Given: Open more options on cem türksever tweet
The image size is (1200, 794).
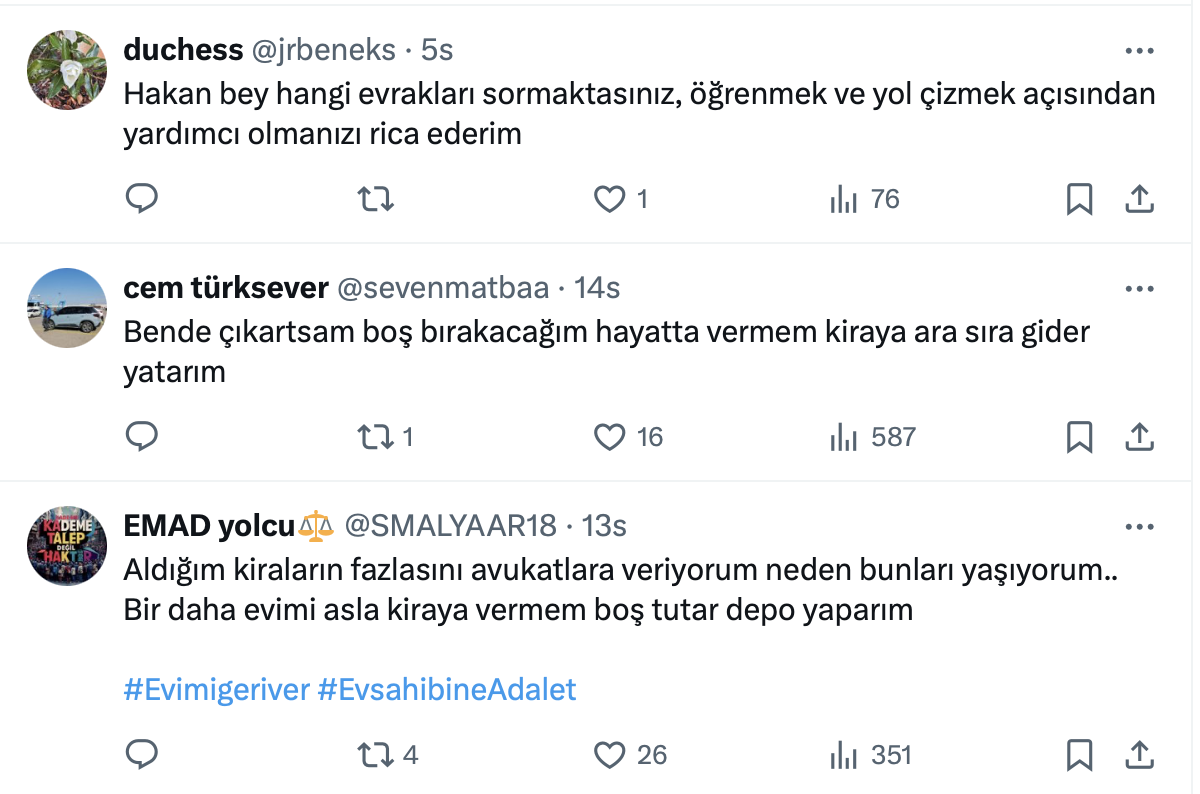Looking at the screenshot, I should pos(1140,289).
